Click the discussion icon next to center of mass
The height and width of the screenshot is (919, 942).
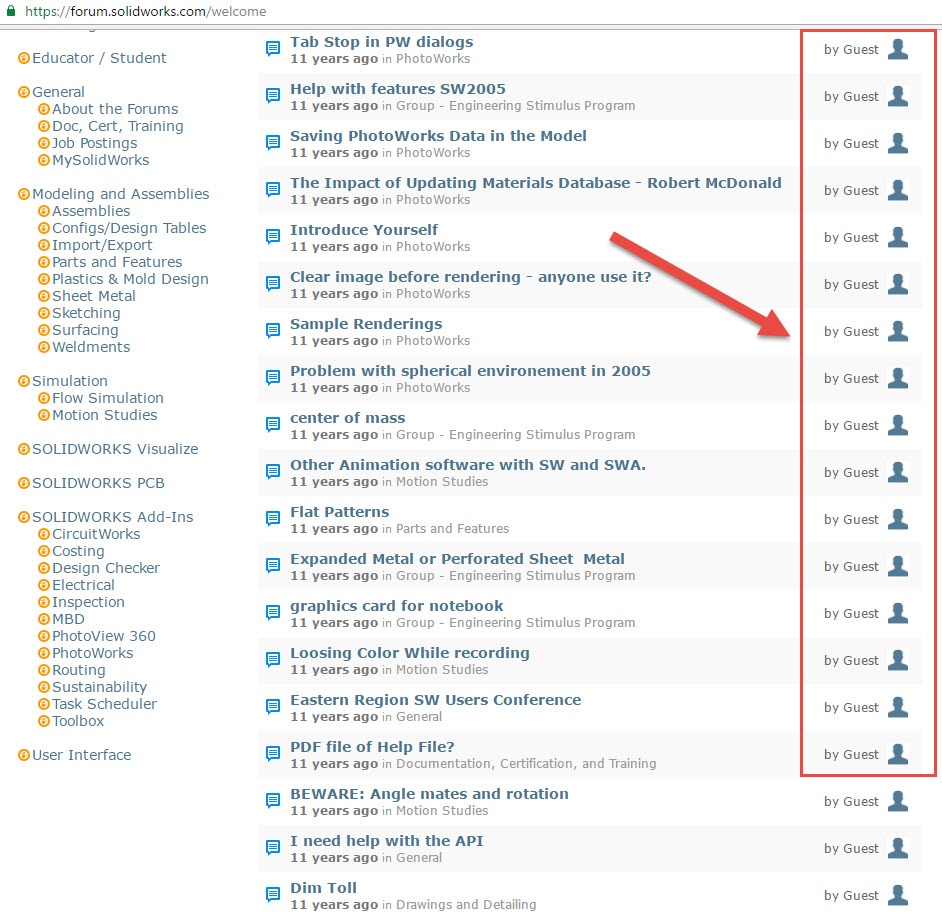[x=273, y=425]
